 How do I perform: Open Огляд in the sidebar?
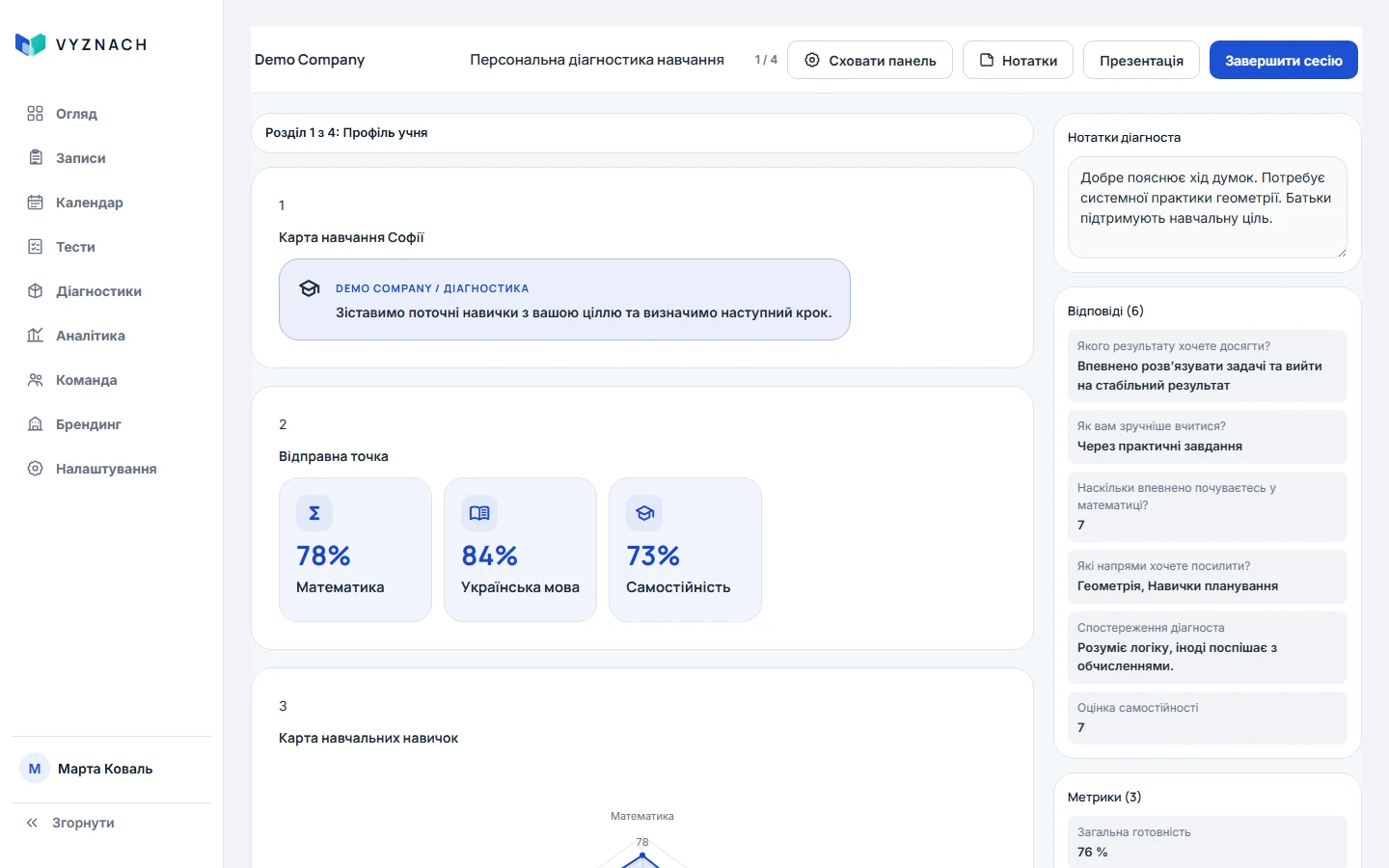(112, 114)
